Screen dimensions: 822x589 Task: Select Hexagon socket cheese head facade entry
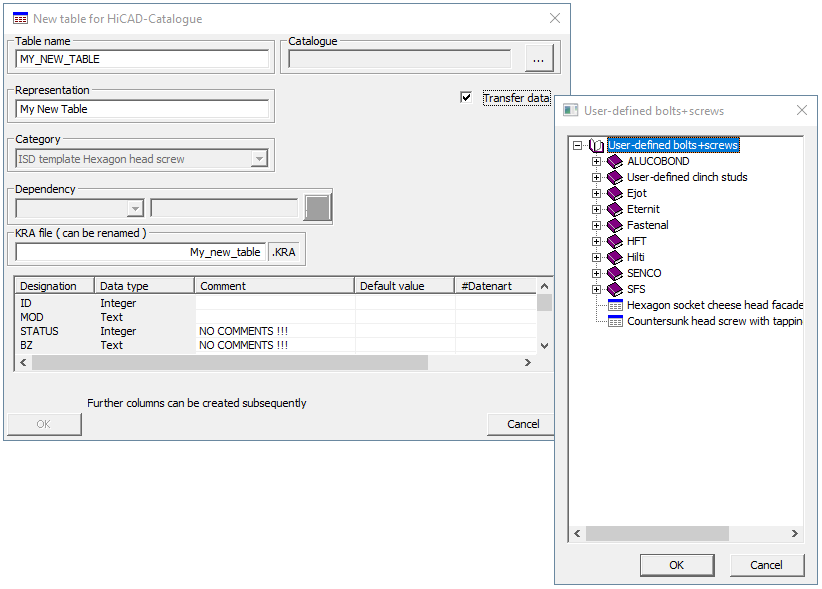(715, 306)
